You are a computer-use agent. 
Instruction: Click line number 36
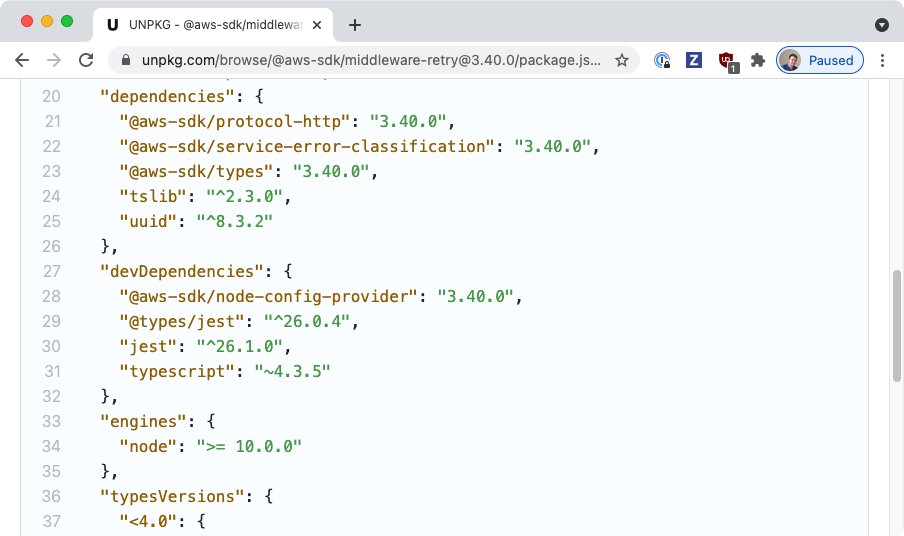[51, 496]
